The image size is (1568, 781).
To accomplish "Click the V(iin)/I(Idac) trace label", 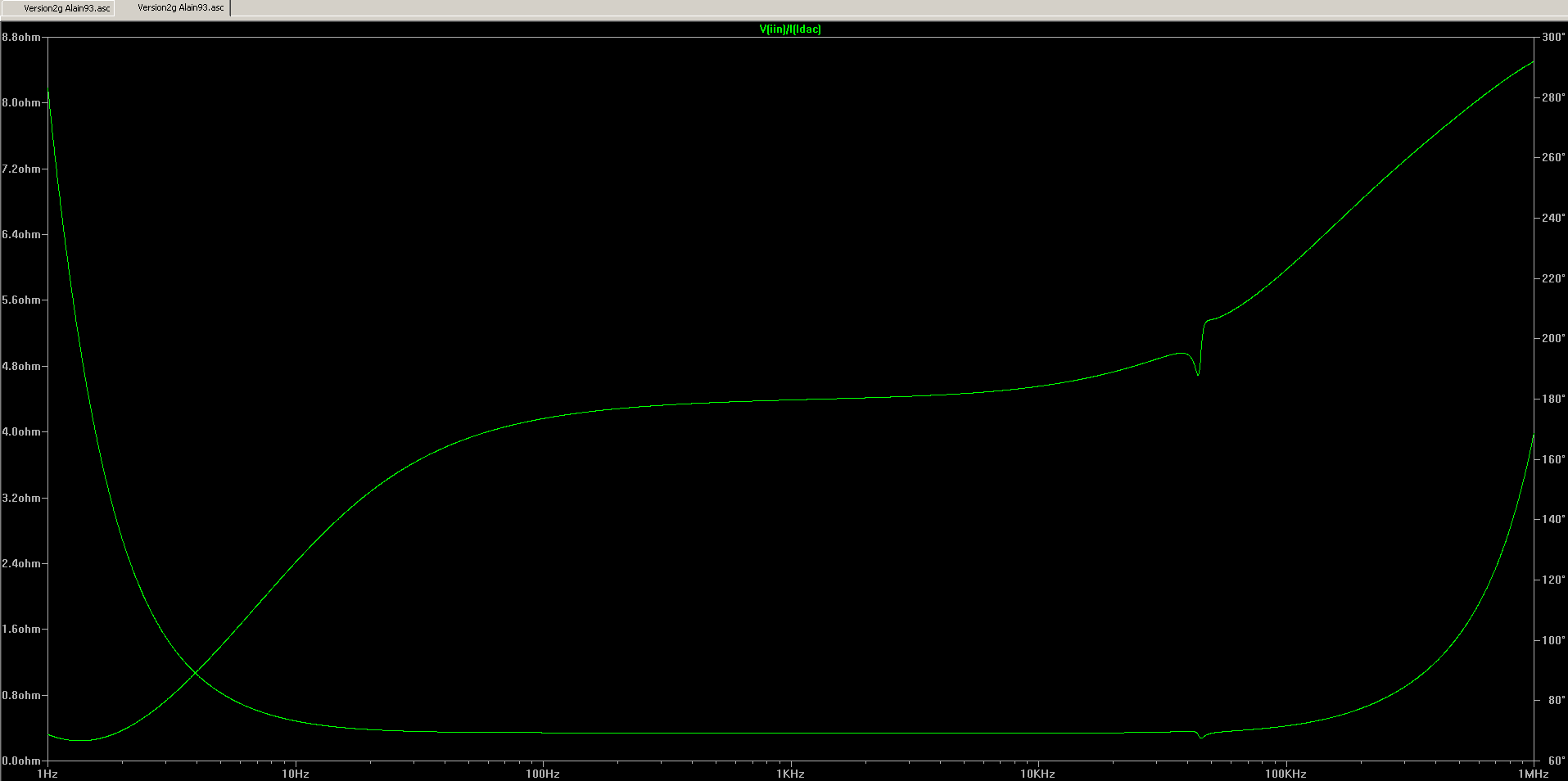I will pyautogui.click(x=790, y=29).
